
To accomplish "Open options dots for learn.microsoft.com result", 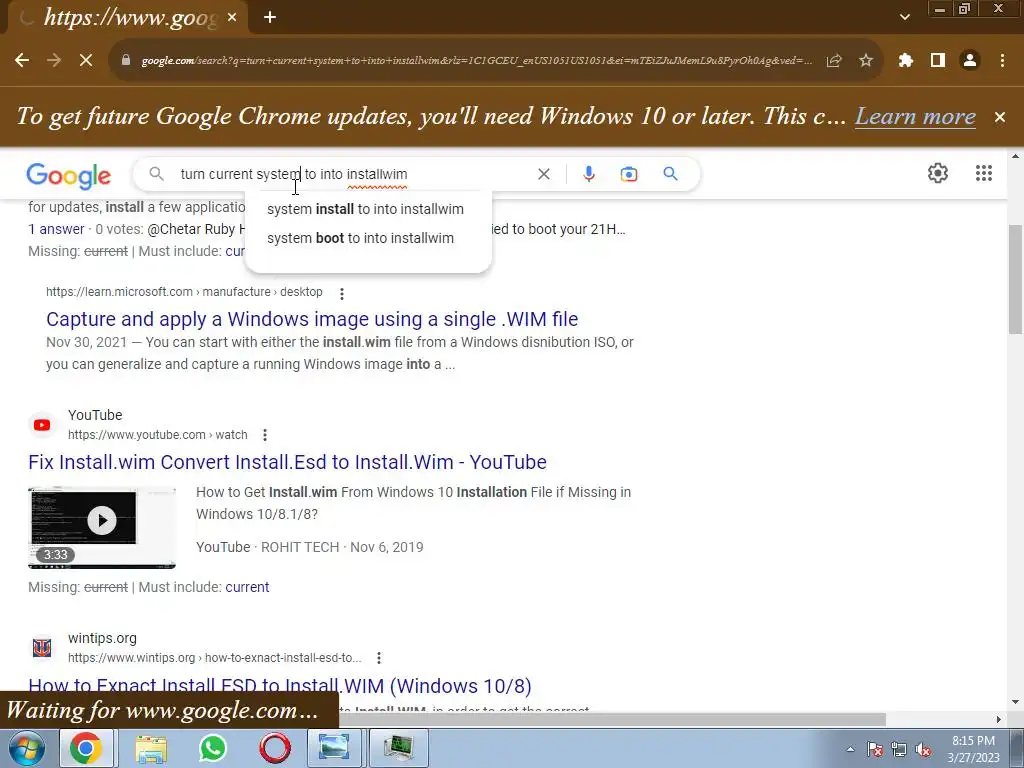I will [x=342, y=293].
